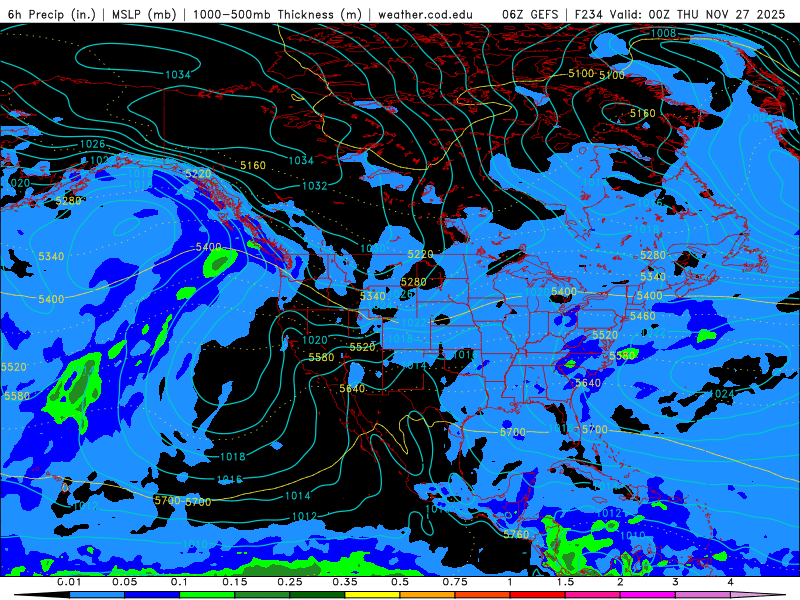The height and width of the screenshot is (600, 800).
Task: Pick the yellow 0.35 legend swatch
Action: point(372,595)
